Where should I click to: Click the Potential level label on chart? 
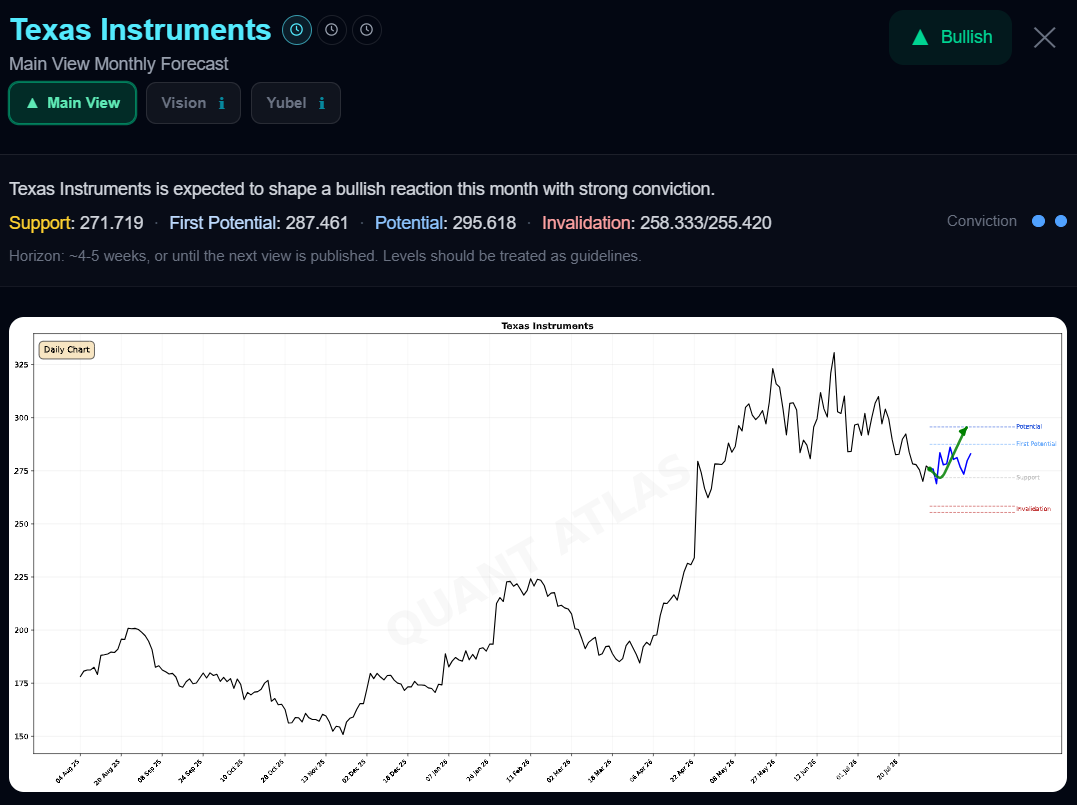pyautogui.click(x=1029, y=427)
